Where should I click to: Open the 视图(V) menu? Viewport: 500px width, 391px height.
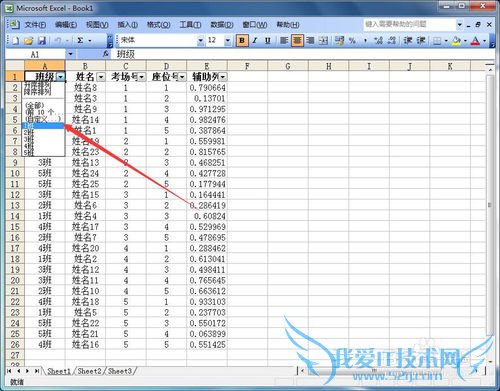pyautogui.click(x=97, y=25)
